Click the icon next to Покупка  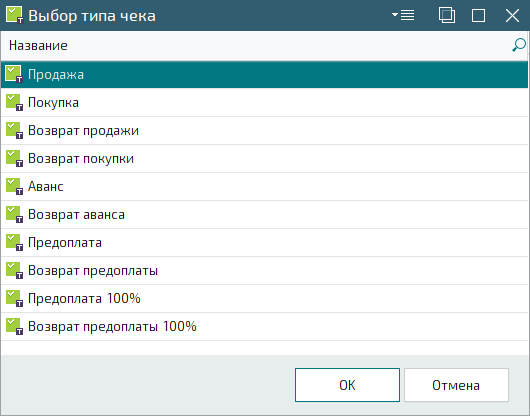point(15,102)
